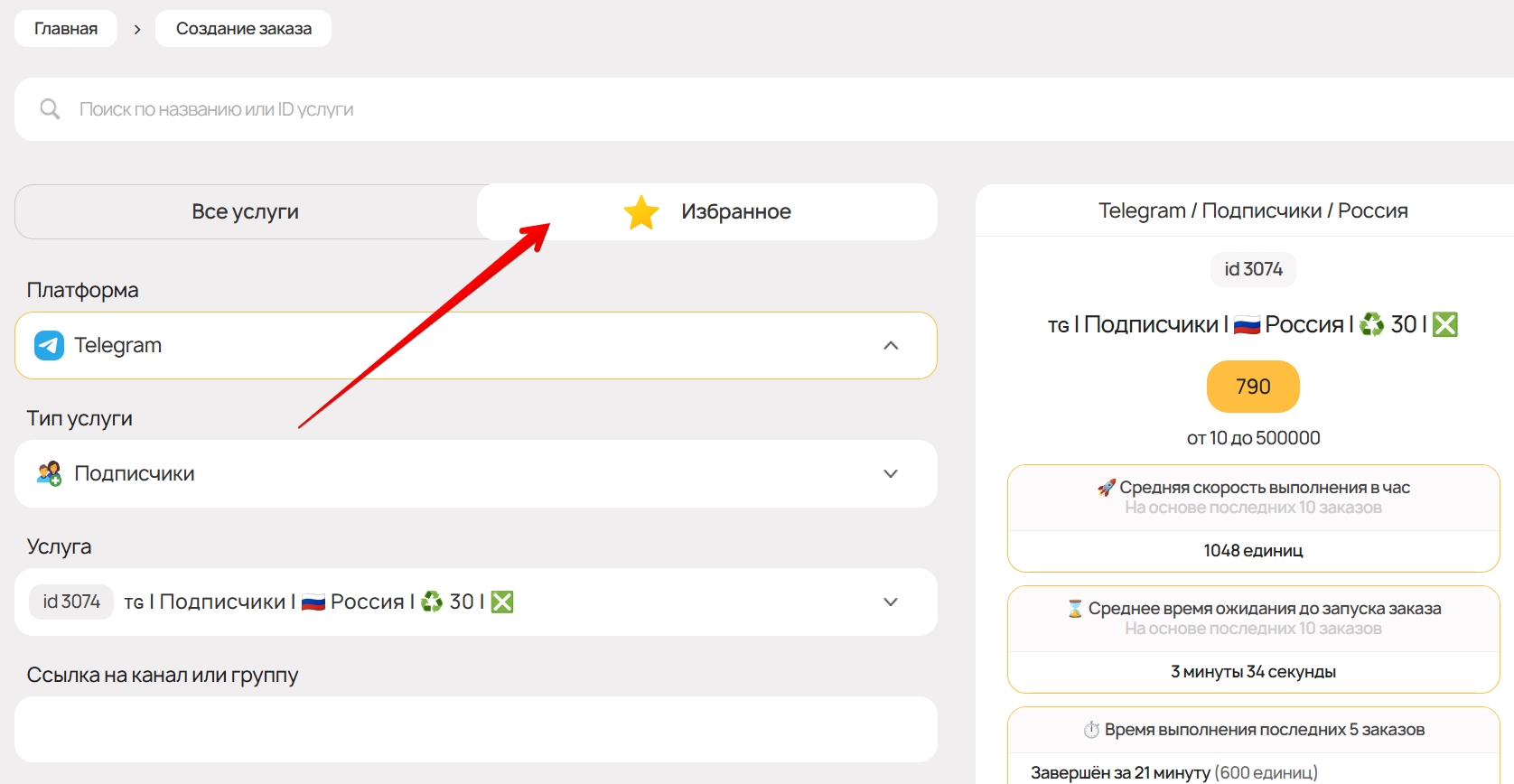
Task: Click the stopwatch icon by last orders
Action: 1091,730
